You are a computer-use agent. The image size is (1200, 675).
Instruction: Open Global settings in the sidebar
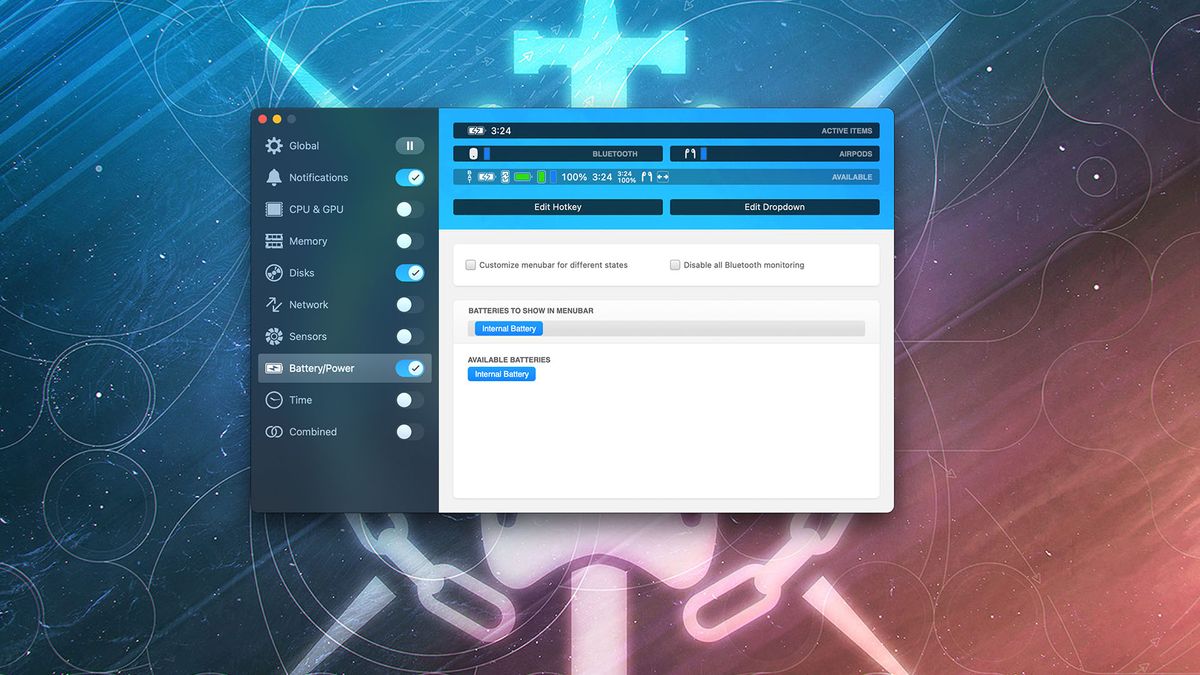(x=305, y=145)
